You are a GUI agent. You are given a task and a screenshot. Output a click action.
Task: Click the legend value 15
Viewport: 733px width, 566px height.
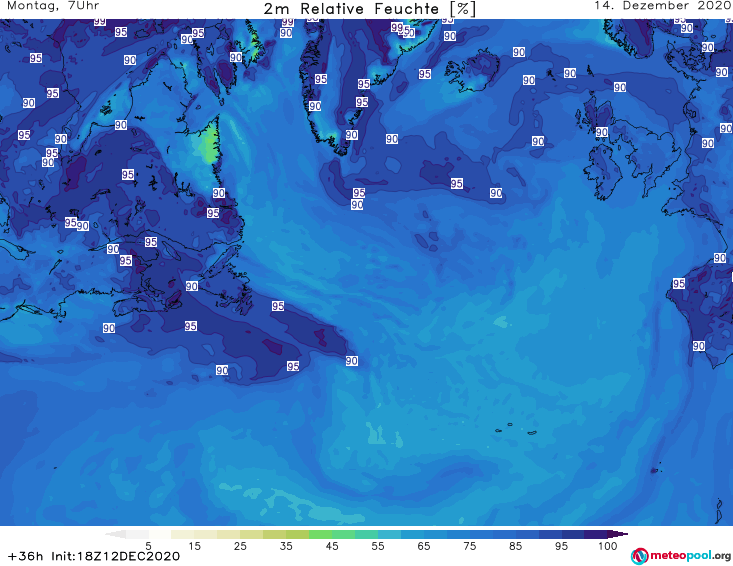click(x=194, y=546)
